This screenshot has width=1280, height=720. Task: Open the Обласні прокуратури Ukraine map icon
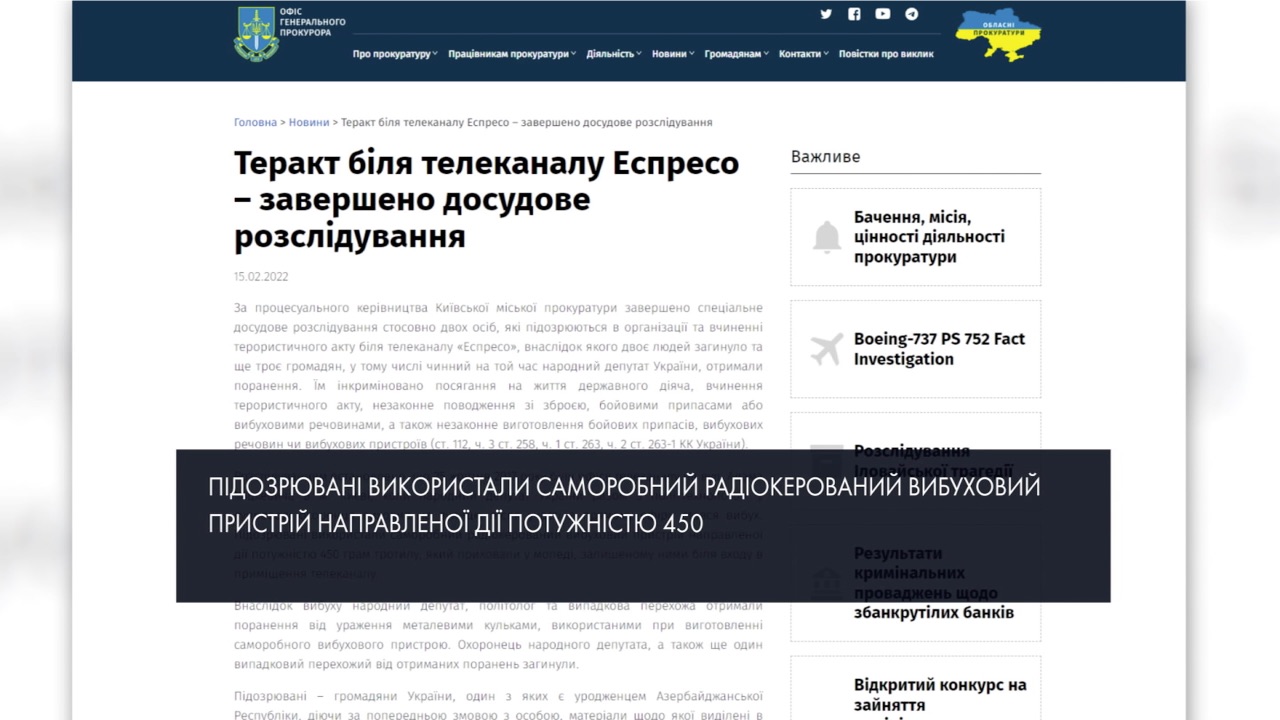tap(998, 34)
